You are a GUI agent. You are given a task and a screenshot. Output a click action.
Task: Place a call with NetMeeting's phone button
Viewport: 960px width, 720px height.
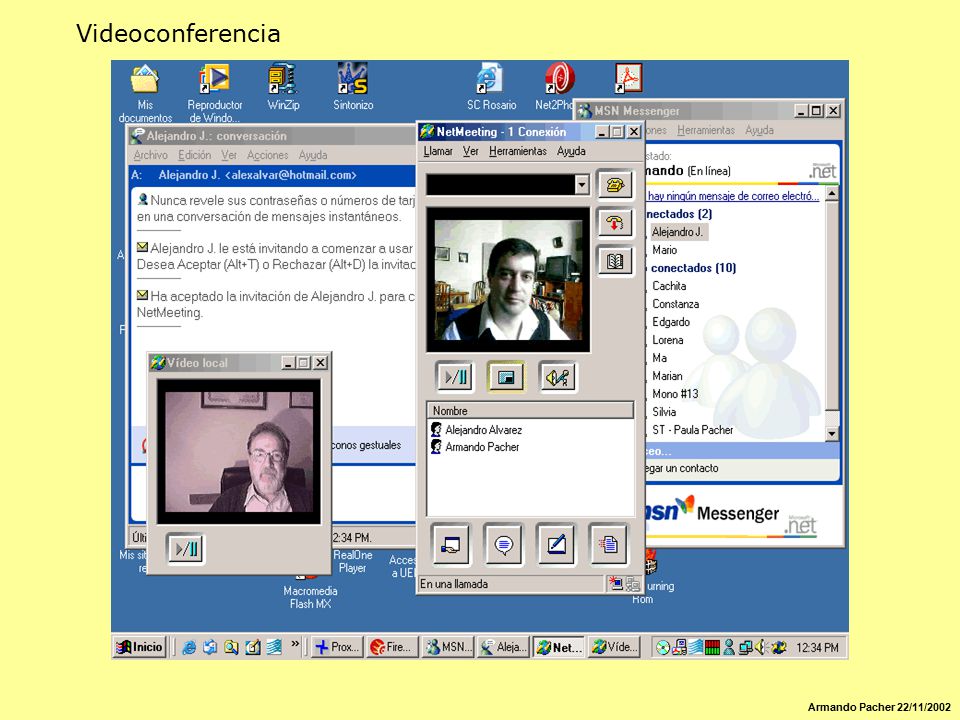[x=615, y=185]
